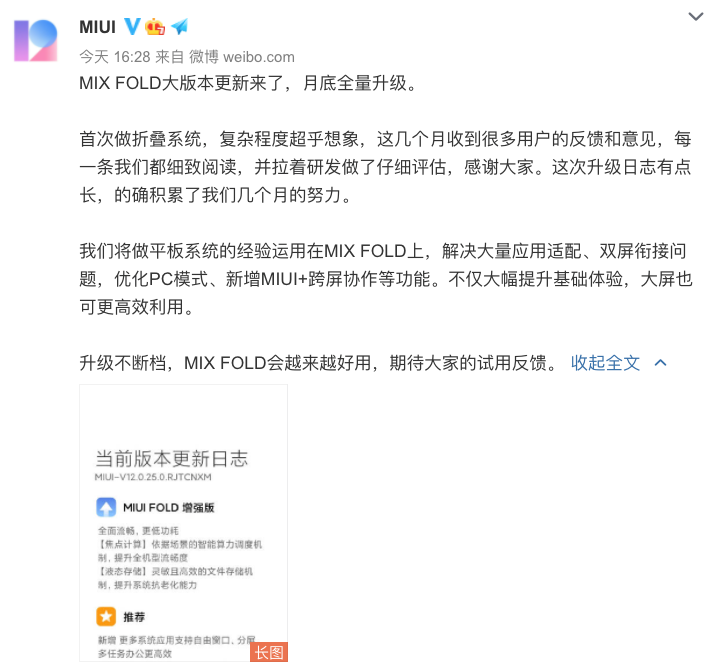
Task: Click the 今天 16:28 post timestamp
Action: point(115,57)
